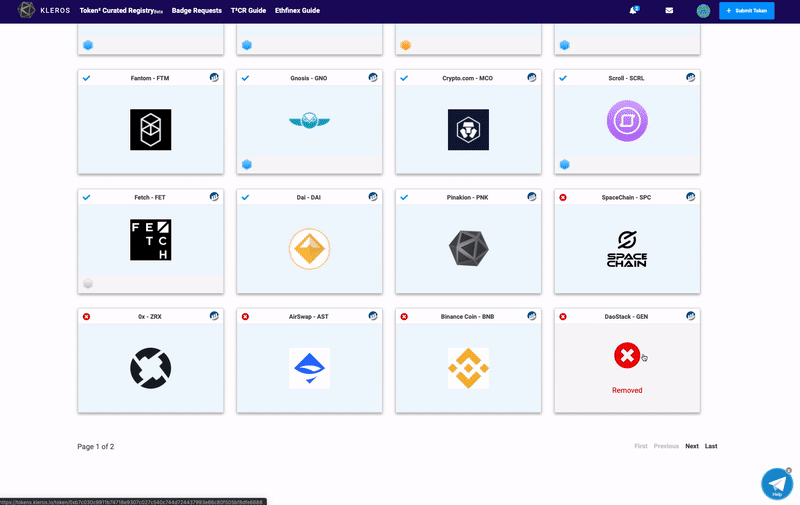The width and height of the screenshot is (800, 505).
Task: Click the Etherscan icon on AirSwap card
Action: click(373, 316)
